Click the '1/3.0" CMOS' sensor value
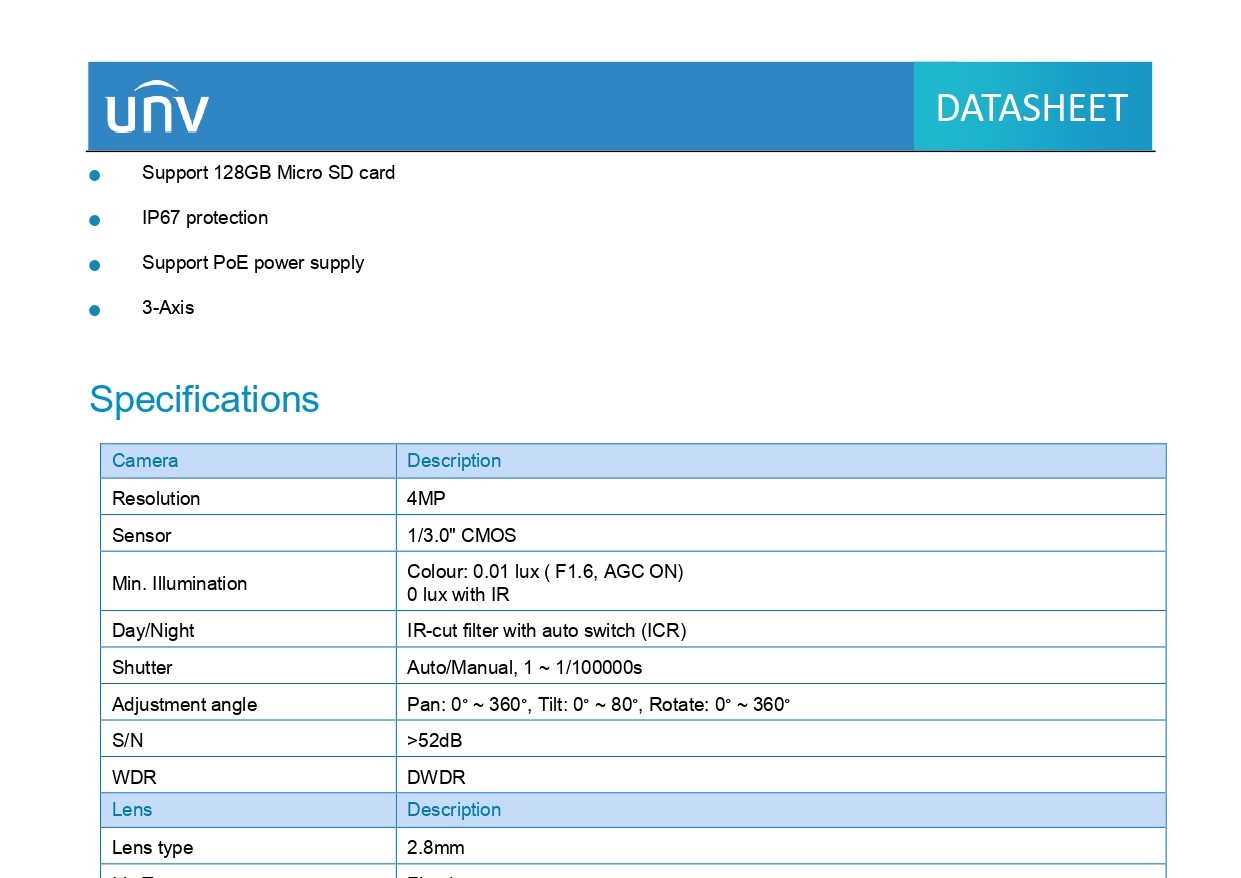This screenshot has height=878, width=1241. pos(461,535)
